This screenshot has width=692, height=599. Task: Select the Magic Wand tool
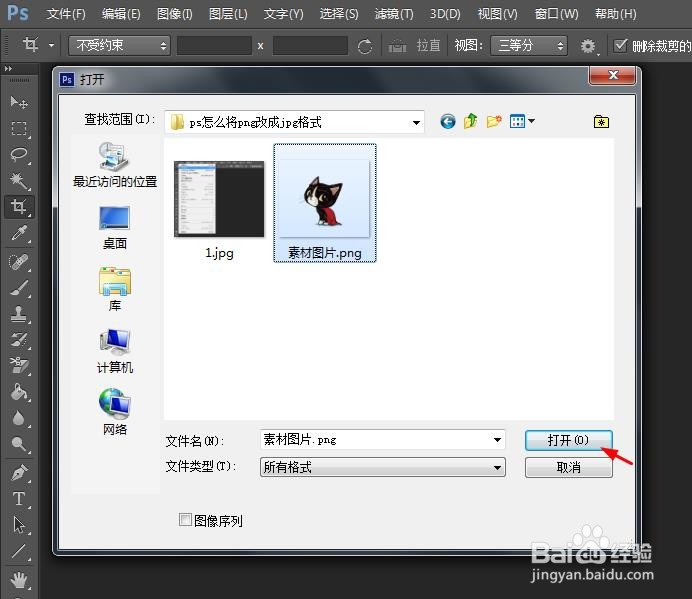19,180
